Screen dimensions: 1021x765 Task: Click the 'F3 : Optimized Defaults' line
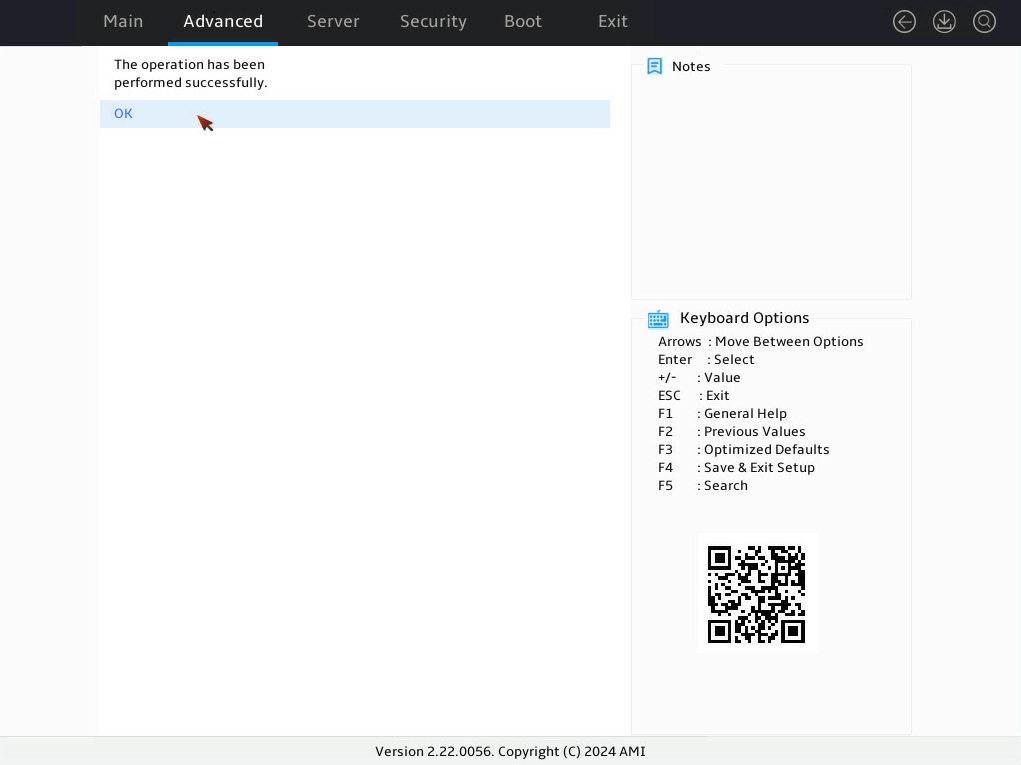pos(744,449)
